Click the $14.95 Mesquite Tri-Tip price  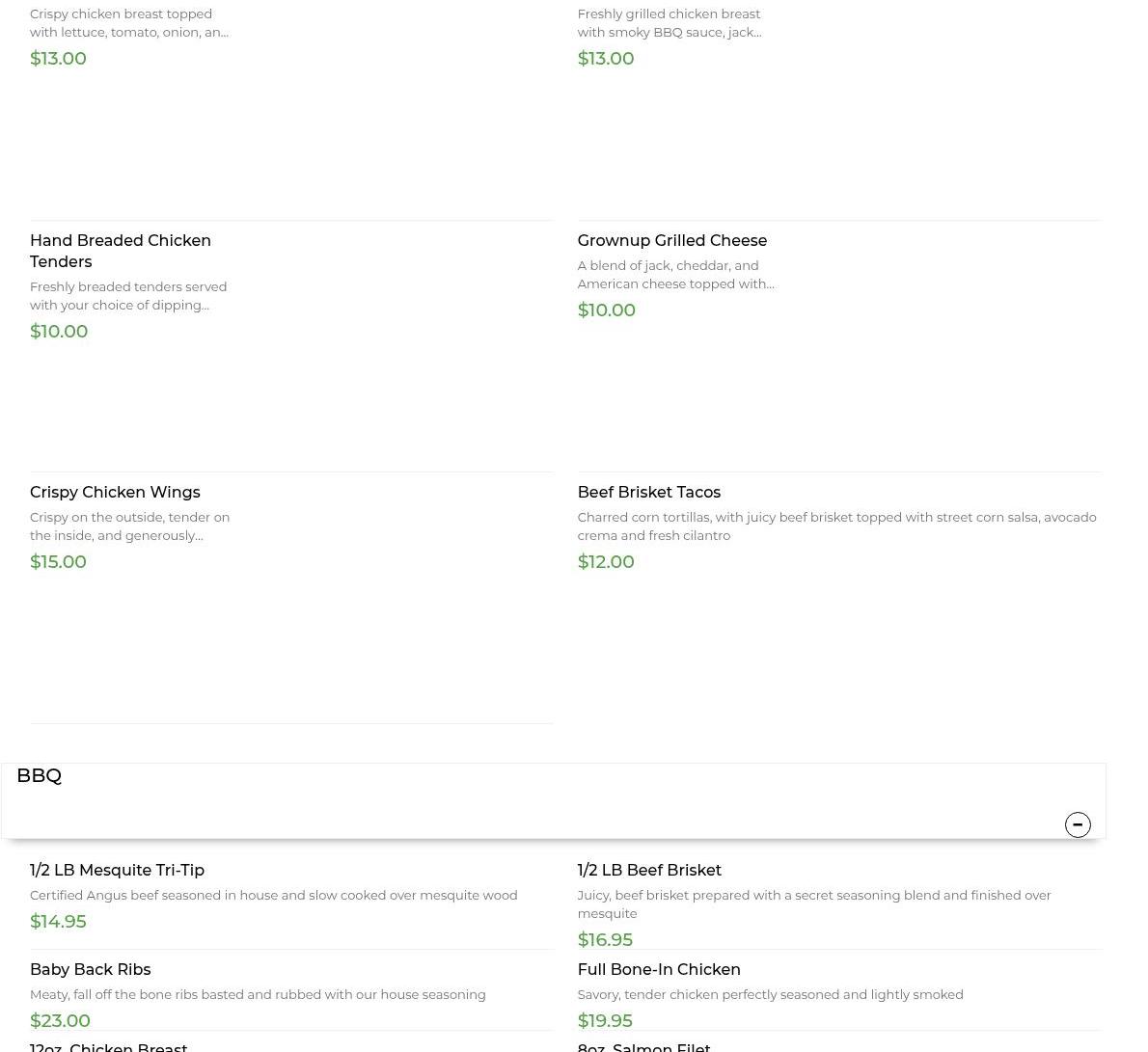pyautogui.click(x=58, y=921)
